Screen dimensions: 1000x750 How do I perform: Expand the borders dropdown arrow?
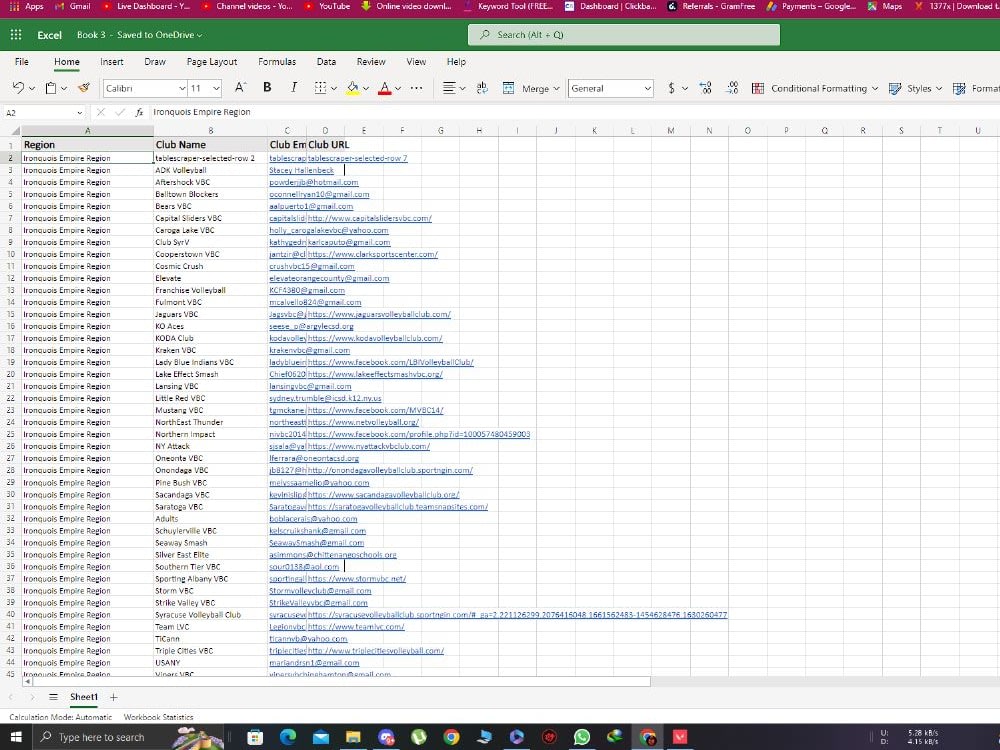pyautogui.click(x=334, y=89)
